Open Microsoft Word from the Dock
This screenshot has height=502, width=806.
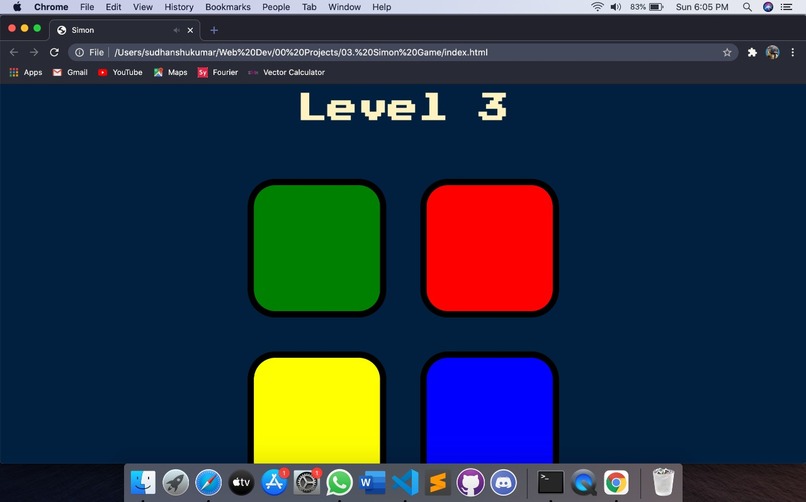coord(373,482)
